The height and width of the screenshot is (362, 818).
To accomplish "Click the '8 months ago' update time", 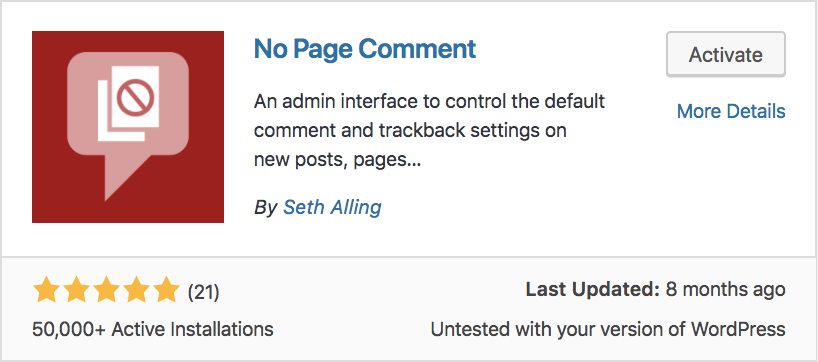I will click(726, 289).
